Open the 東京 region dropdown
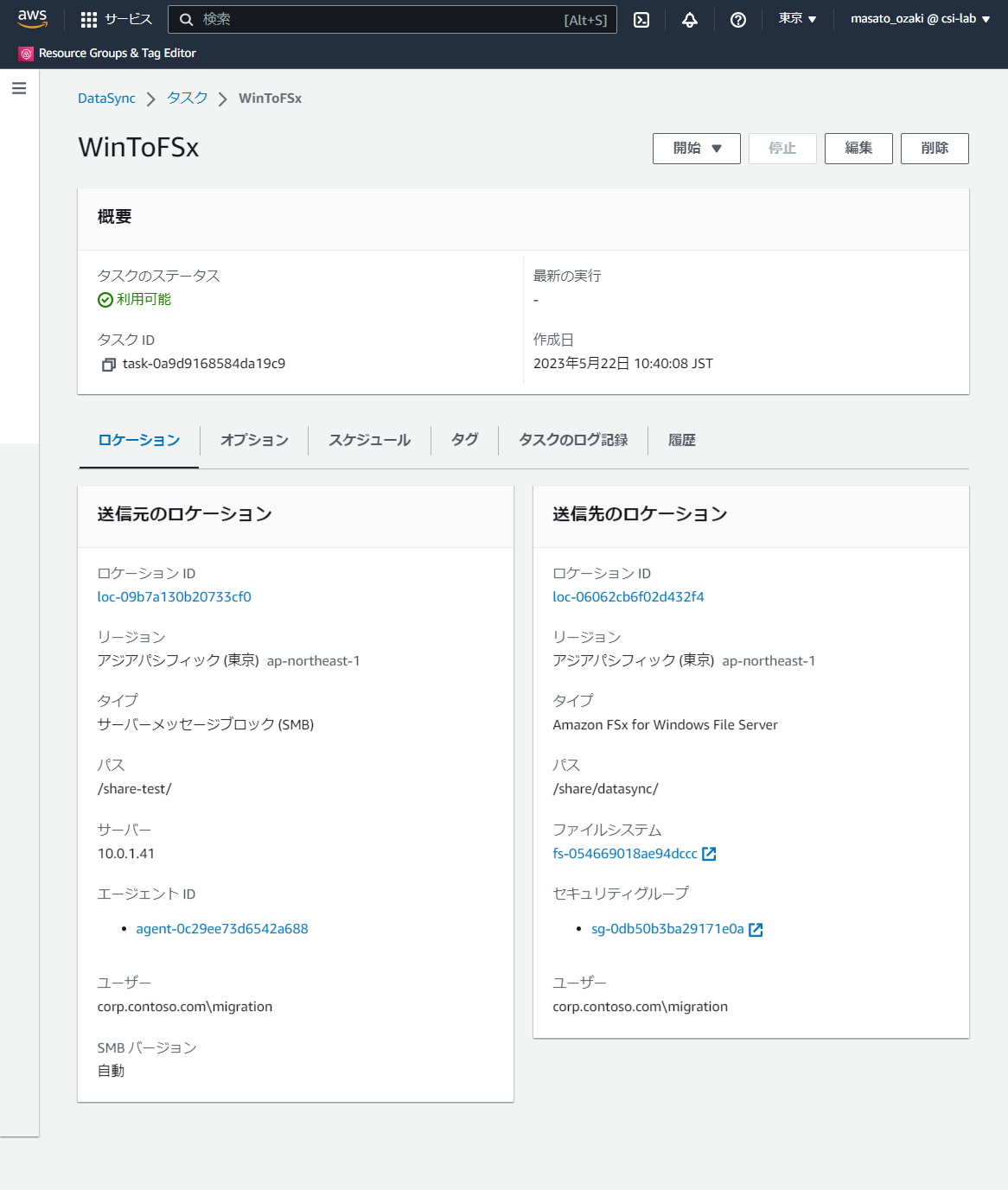 (x=797, y=19)
